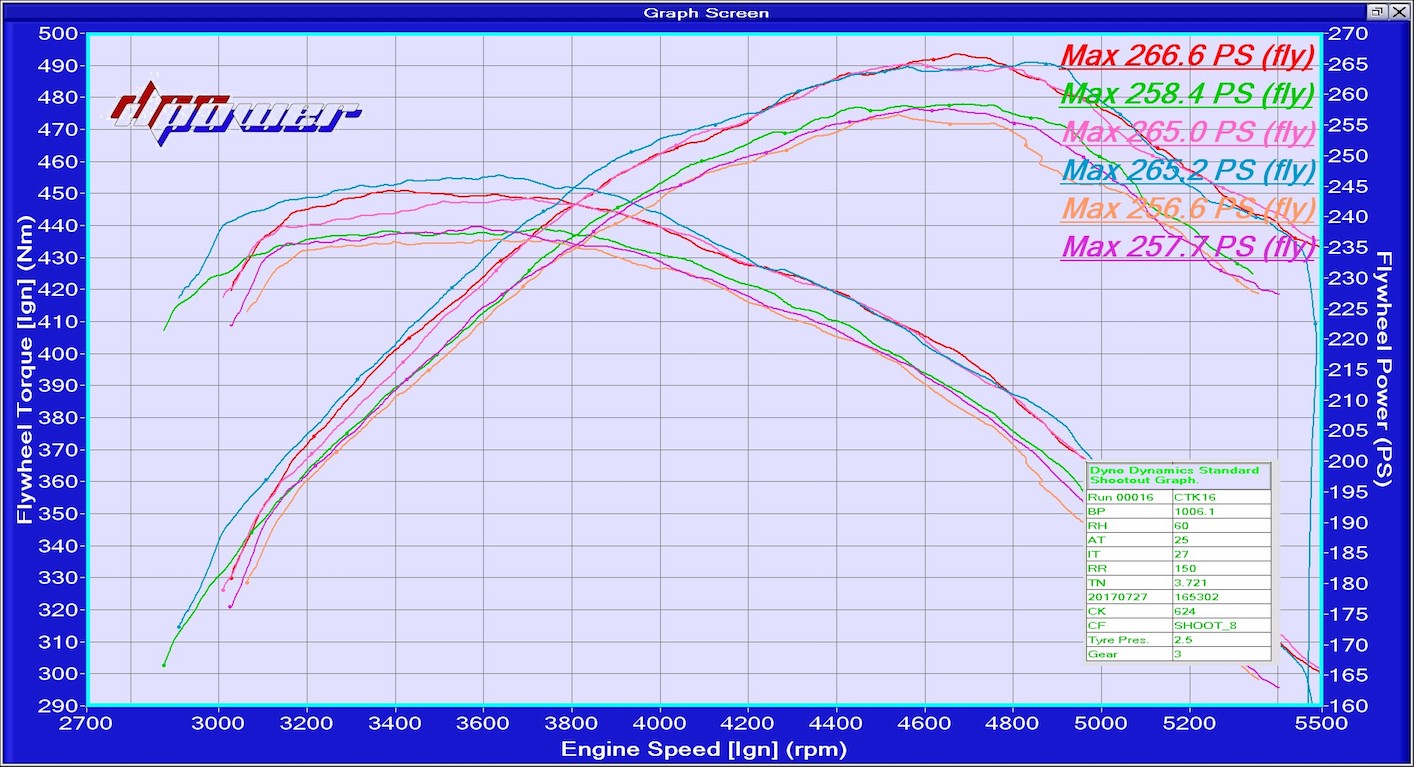Click the Engine Speed (rpm) axis label

click(x=703, y=749)
